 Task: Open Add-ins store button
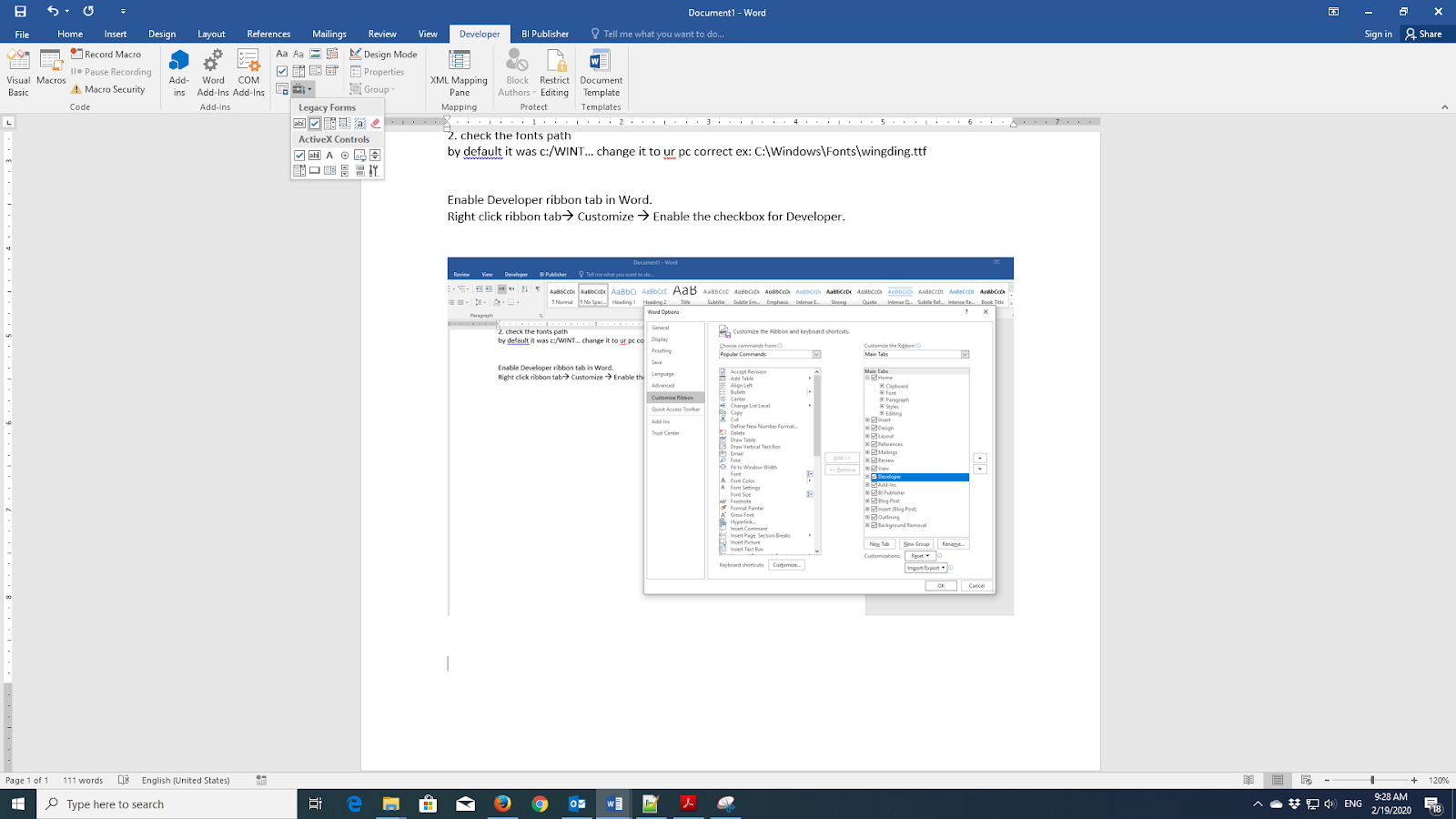(x=179, y=73)
